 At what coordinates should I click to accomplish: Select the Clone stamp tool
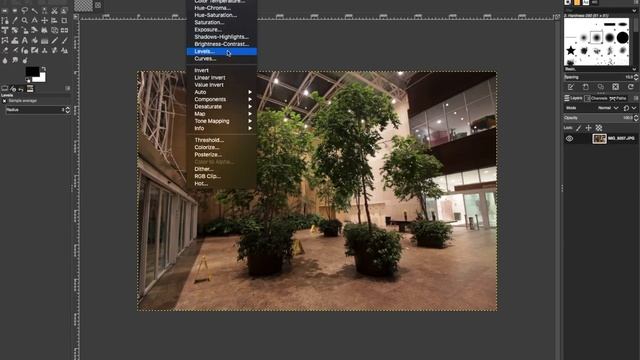coord(44,51)
